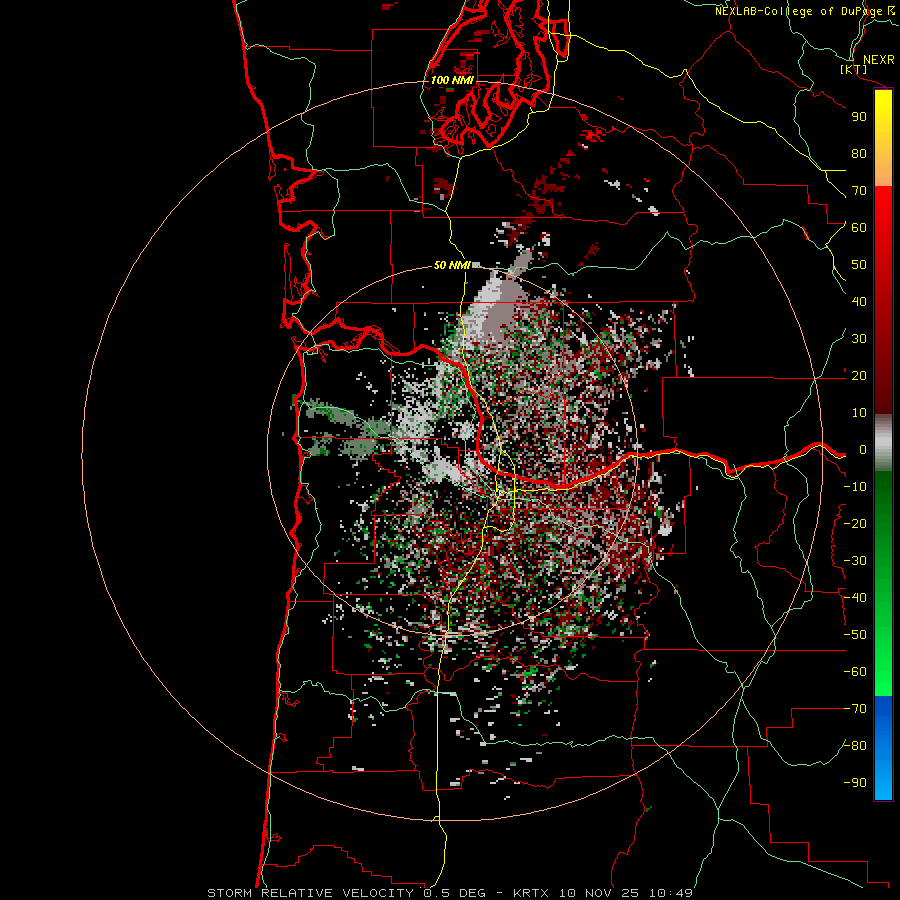Click the -60 value on velocity scale
Screen dimensions: 900x900
(x=855, y=672)
